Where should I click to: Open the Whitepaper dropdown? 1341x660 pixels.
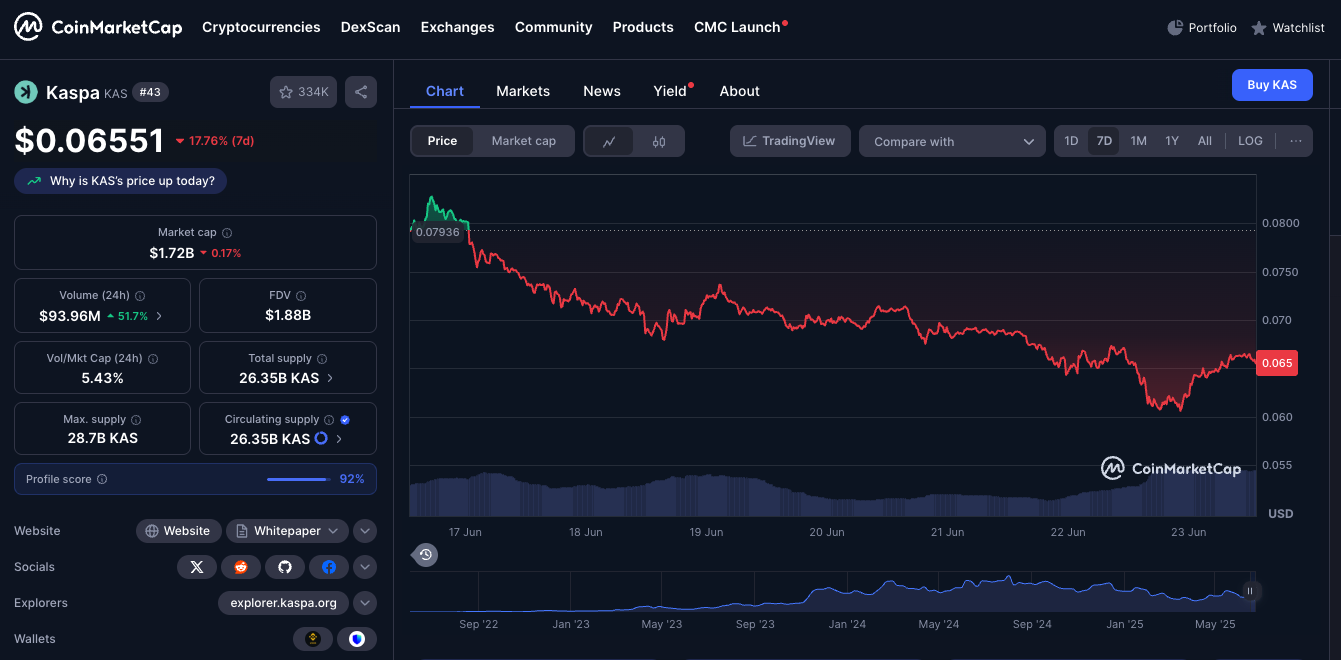click(287, 531)
